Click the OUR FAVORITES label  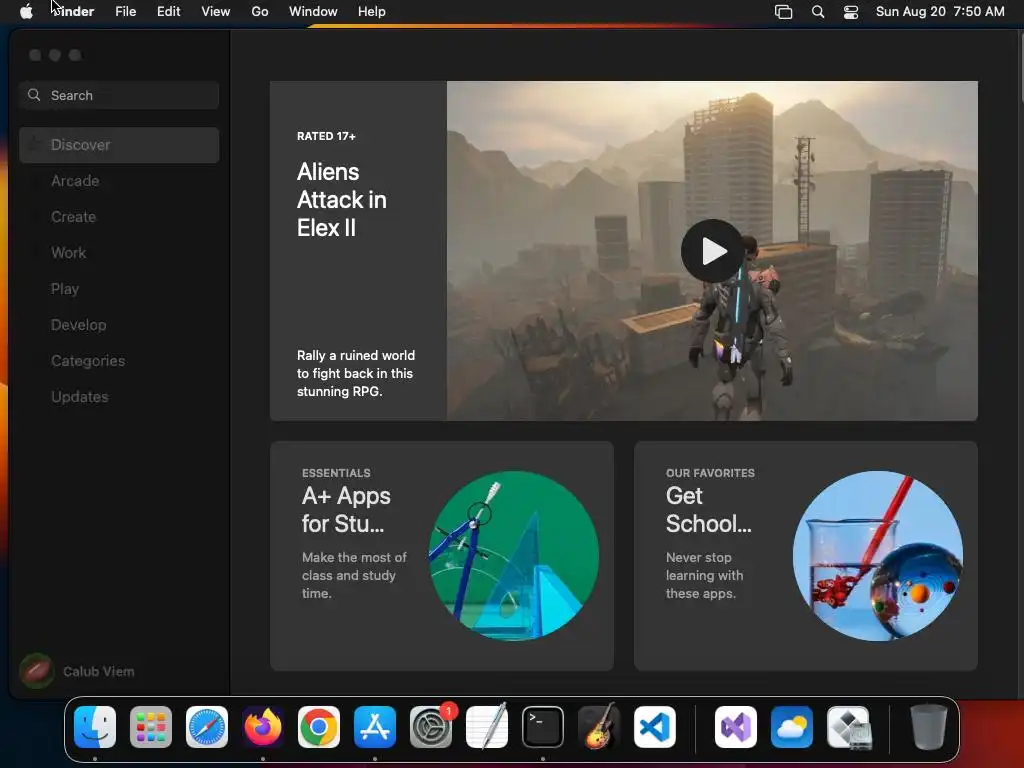coord(710,473)
